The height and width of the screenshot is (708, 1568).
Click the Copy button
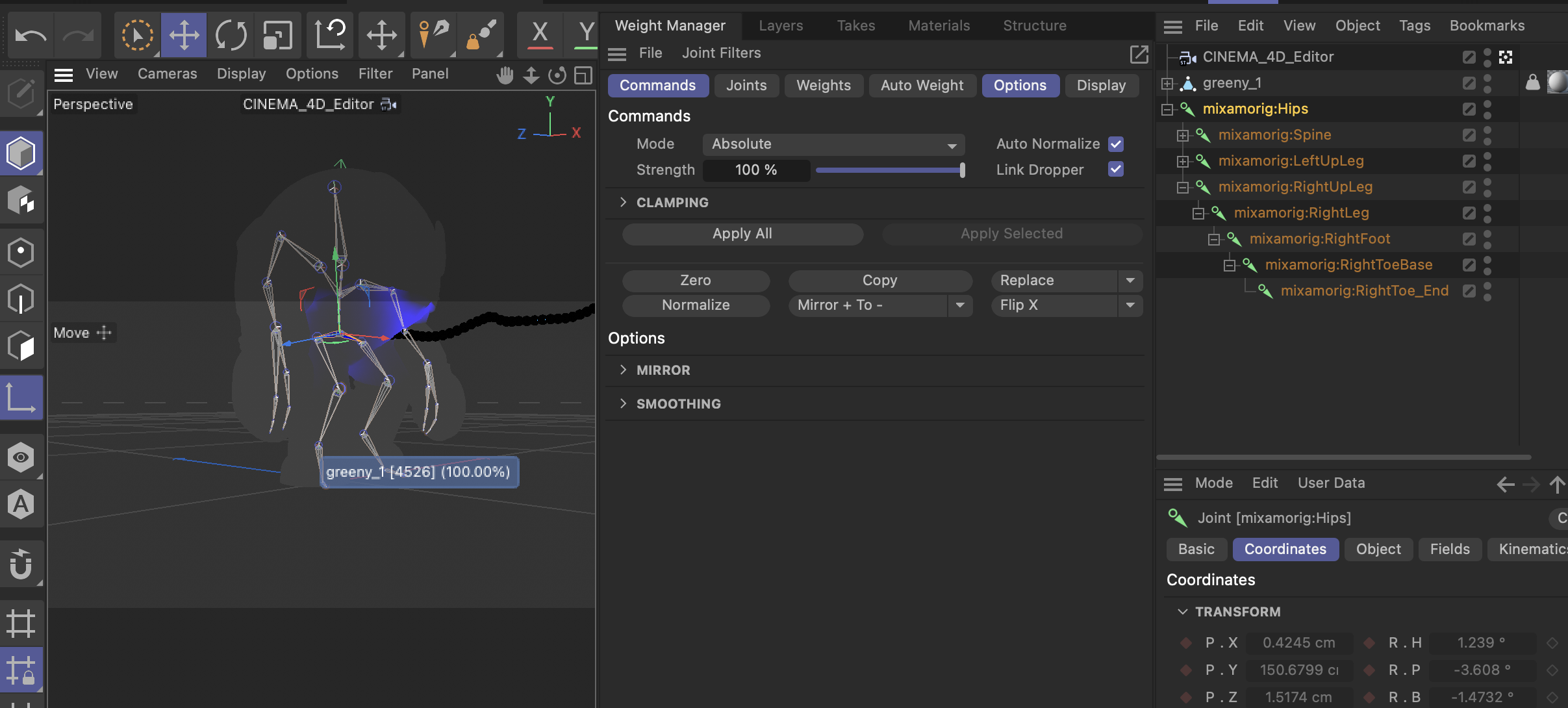[880, 281]
